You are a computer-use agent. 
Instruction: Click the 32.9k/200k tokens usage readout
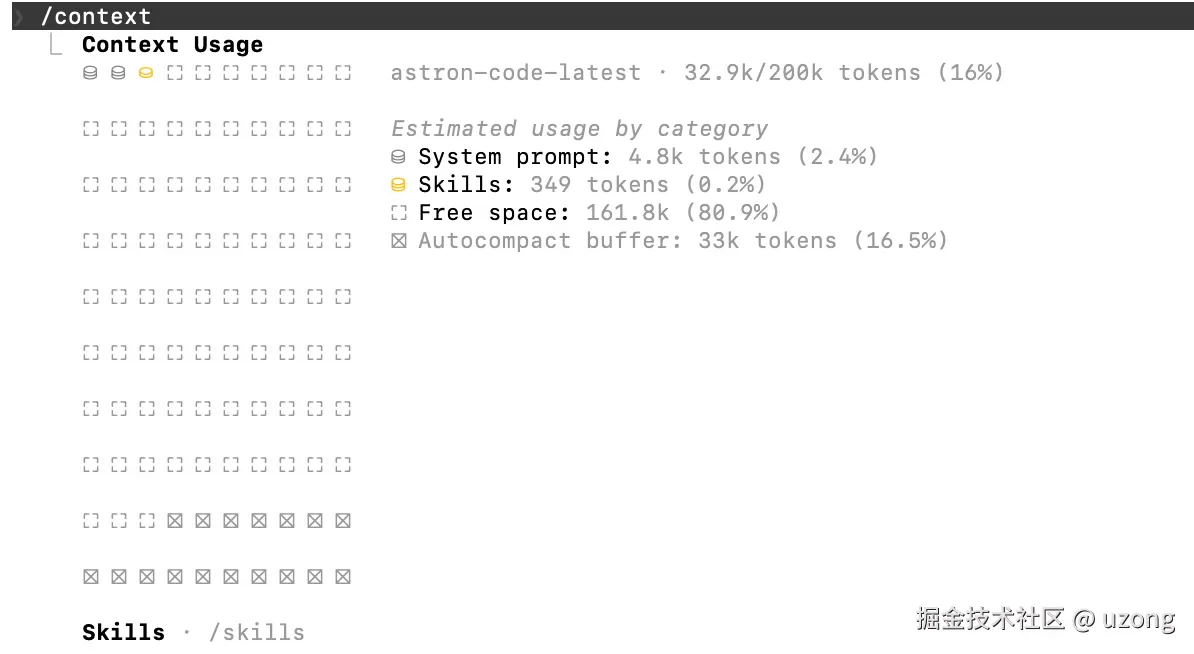(x=802, y=73)
